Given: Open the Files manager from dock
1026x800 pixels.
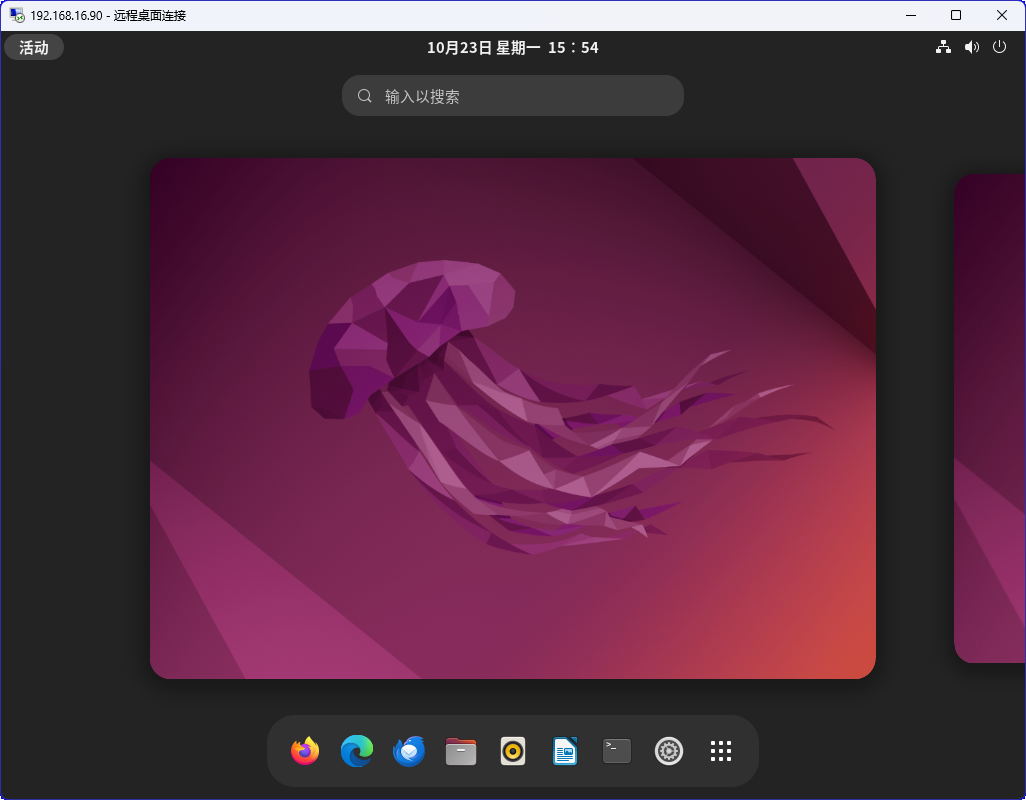Looking at the screenshot, I should click(x=461, y=751).
